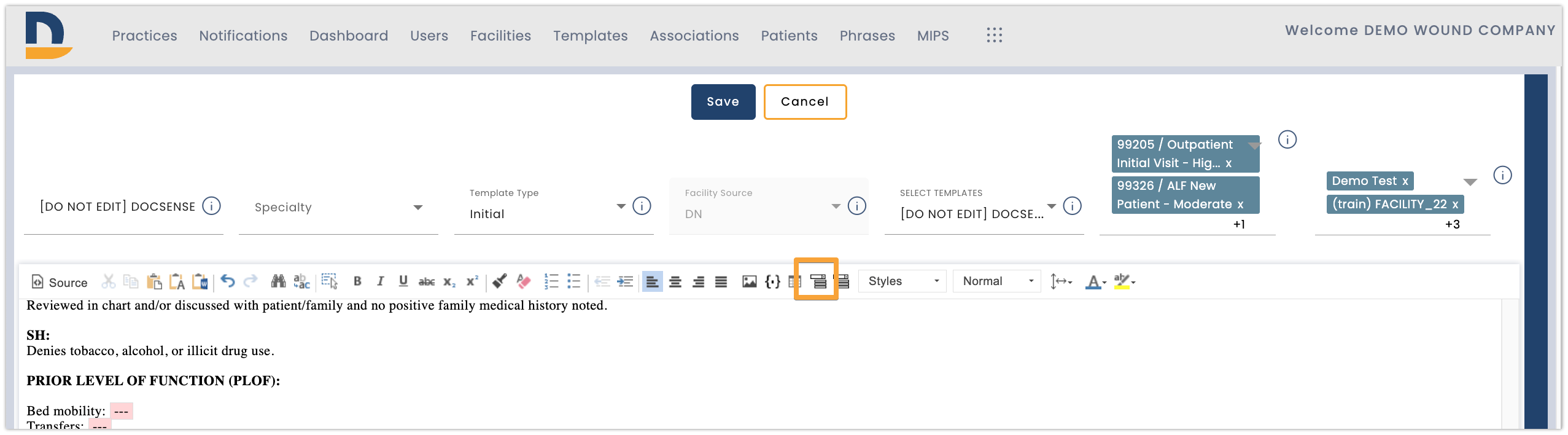Click the template name input field
The width and height of the screenshot is (1568, 435).
coord(117,206)
